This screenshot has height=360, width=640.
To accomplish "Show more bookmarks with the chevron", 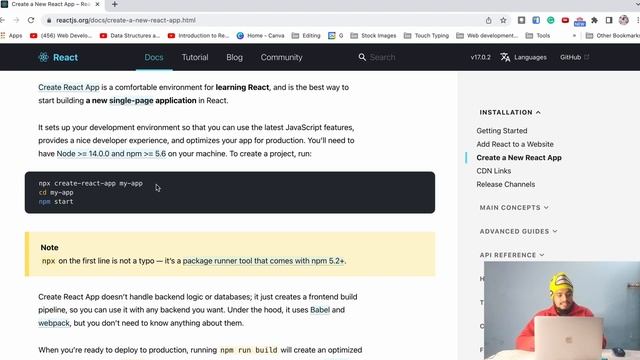I will 574,36.
